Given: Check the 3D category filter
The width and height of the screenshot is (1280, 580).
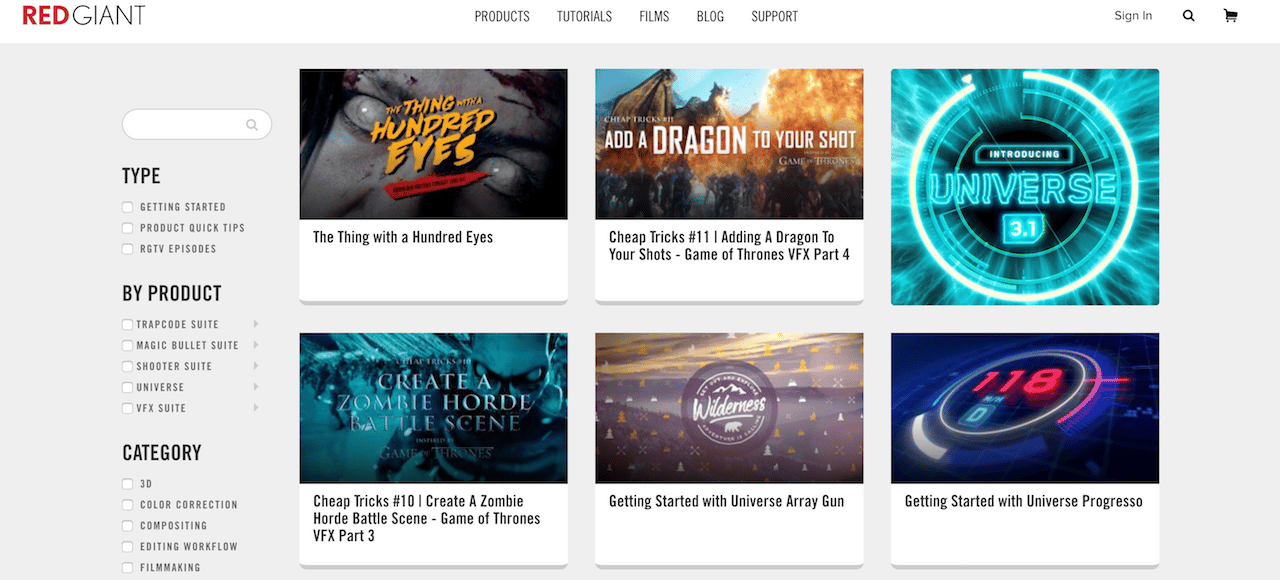Looking at the screenshot, I should coord(128,484).
